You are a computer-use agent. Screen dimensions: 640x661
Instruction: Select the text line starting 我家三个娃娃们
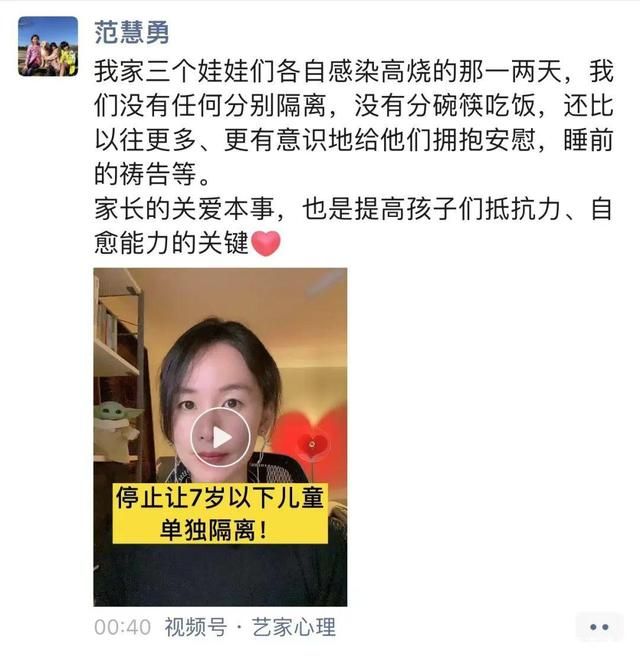[353, 71]
